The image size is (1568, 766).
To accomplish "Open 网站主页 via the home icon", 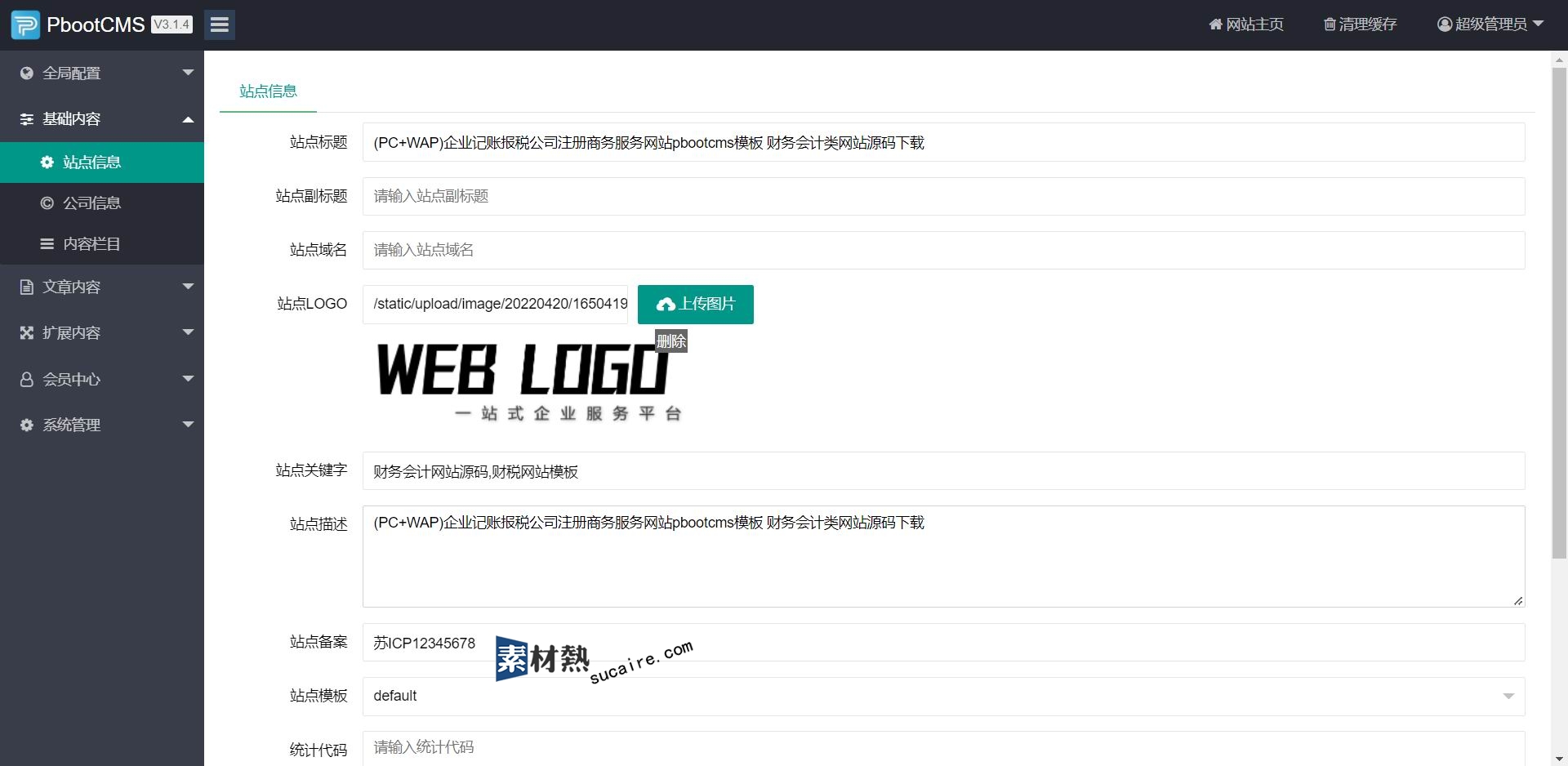I will tap(1215, 24).
